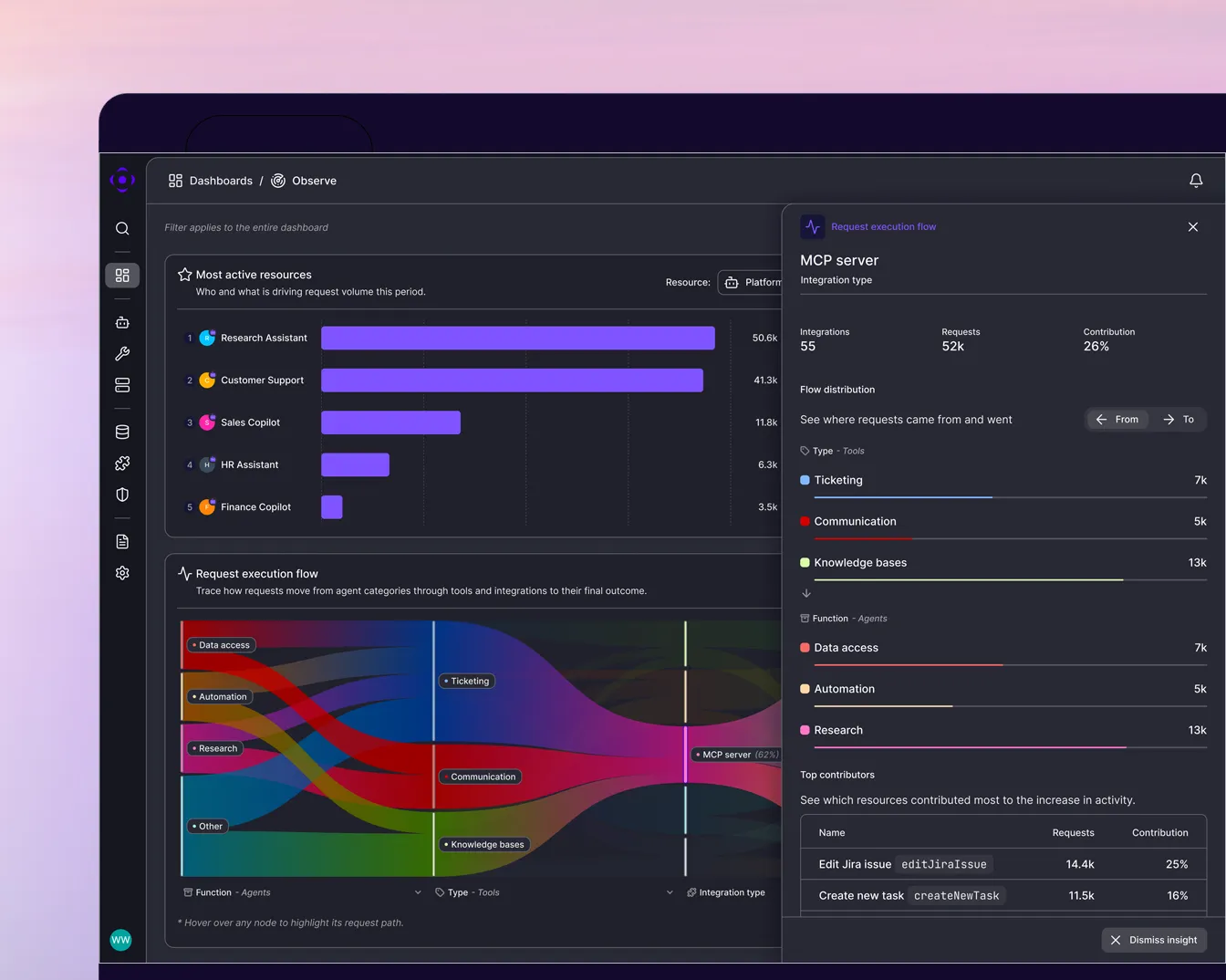Click Knowledge bases row in flow distribution panel
The height and width of the screenshot is (980, 1226).
tap(1003, 567)
